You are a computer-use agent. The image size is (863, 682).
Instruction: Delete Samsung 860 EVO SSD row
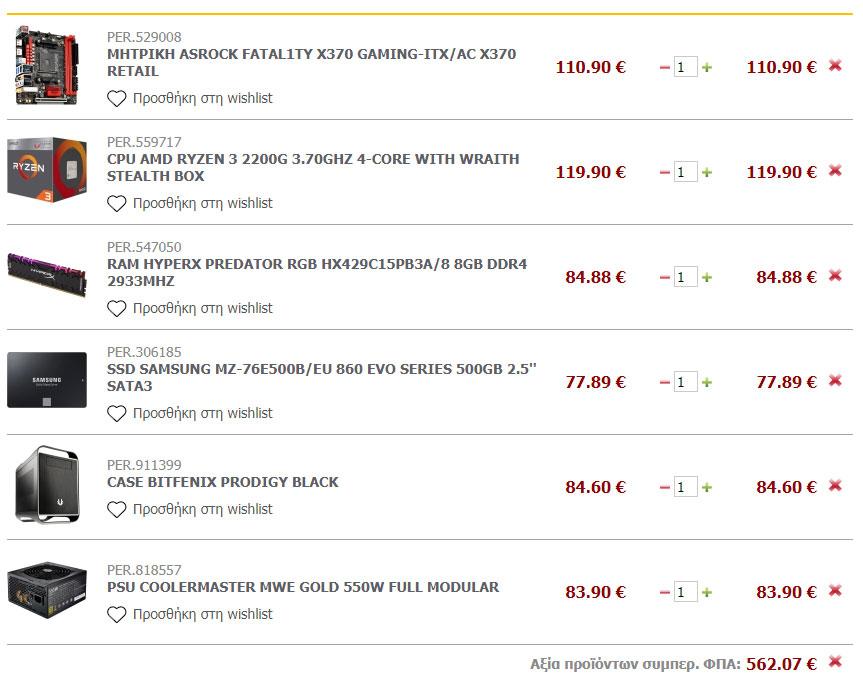coord(835,381)
